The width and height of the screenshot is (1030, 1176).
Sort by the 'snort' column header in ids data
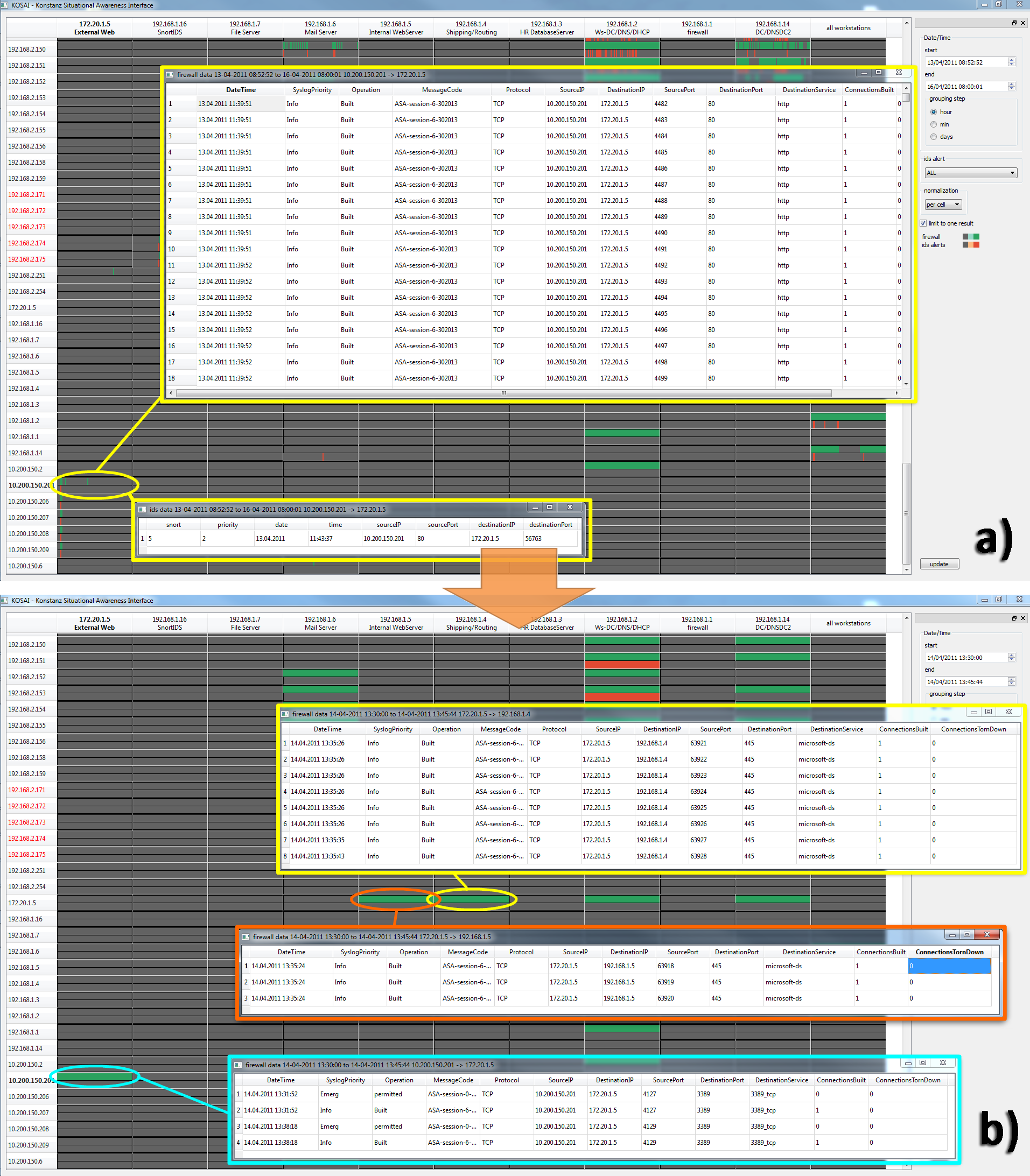pos(173,525)
